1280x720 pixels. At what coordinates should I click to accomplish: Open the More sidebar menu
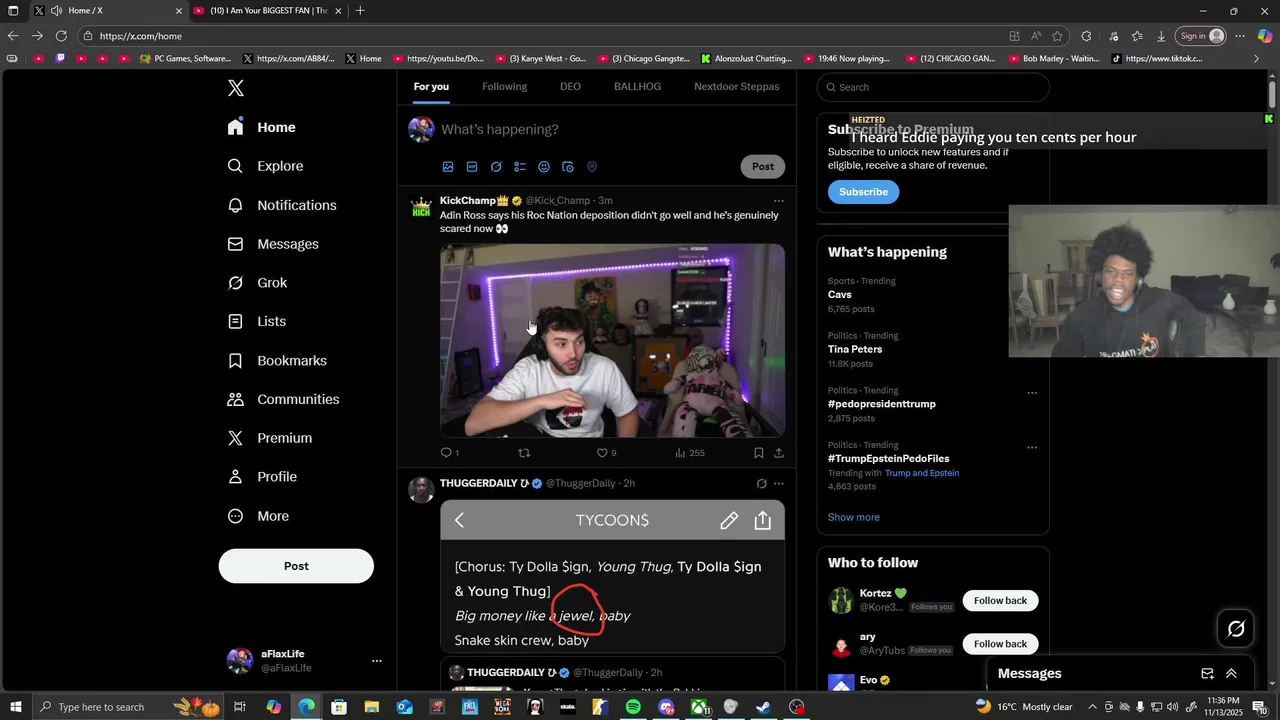tap(259, 516)
